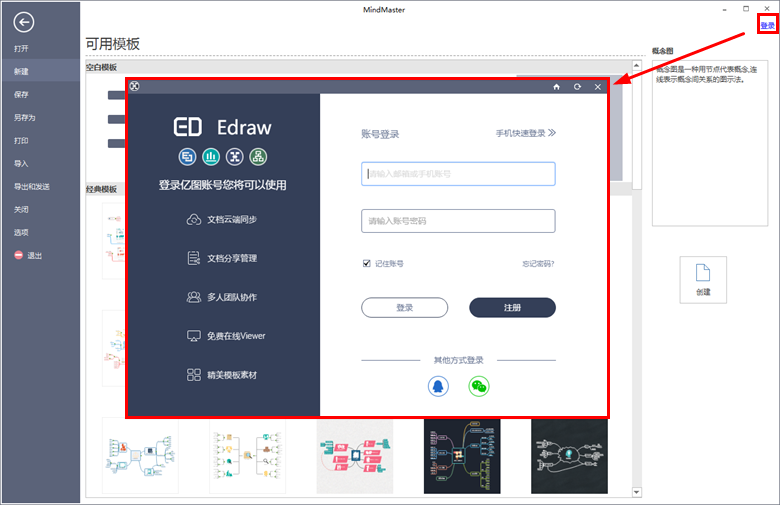
Task: Select the teal icon tree template thumbnail
Action: [247, 456]
